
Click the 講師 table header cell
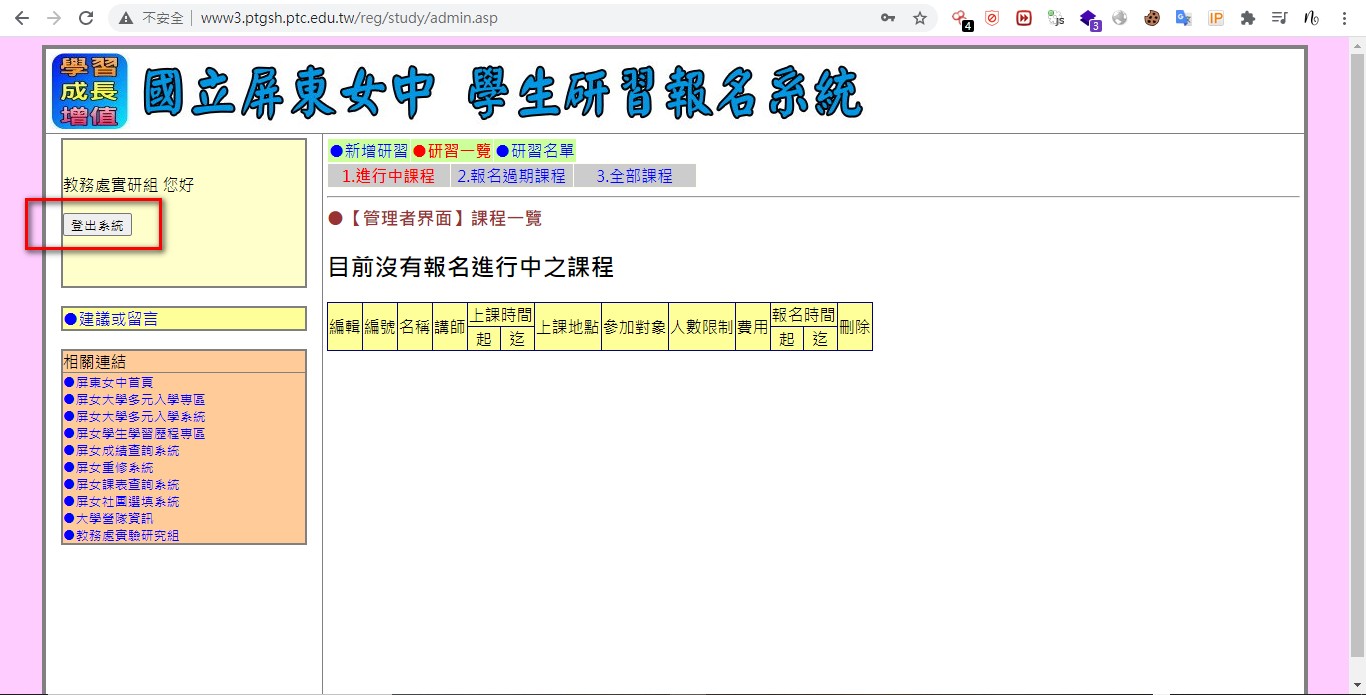(449, 326)
